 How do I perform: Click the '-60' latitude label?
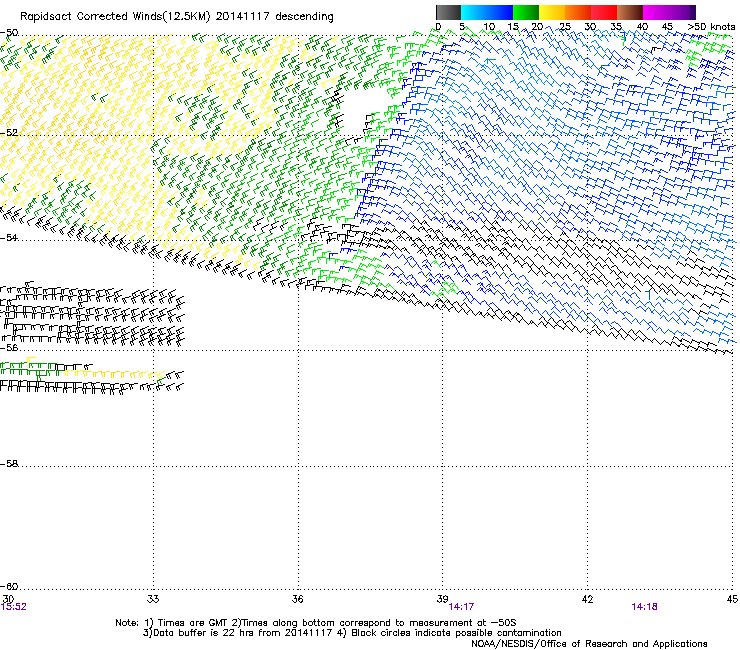[9, 586]
